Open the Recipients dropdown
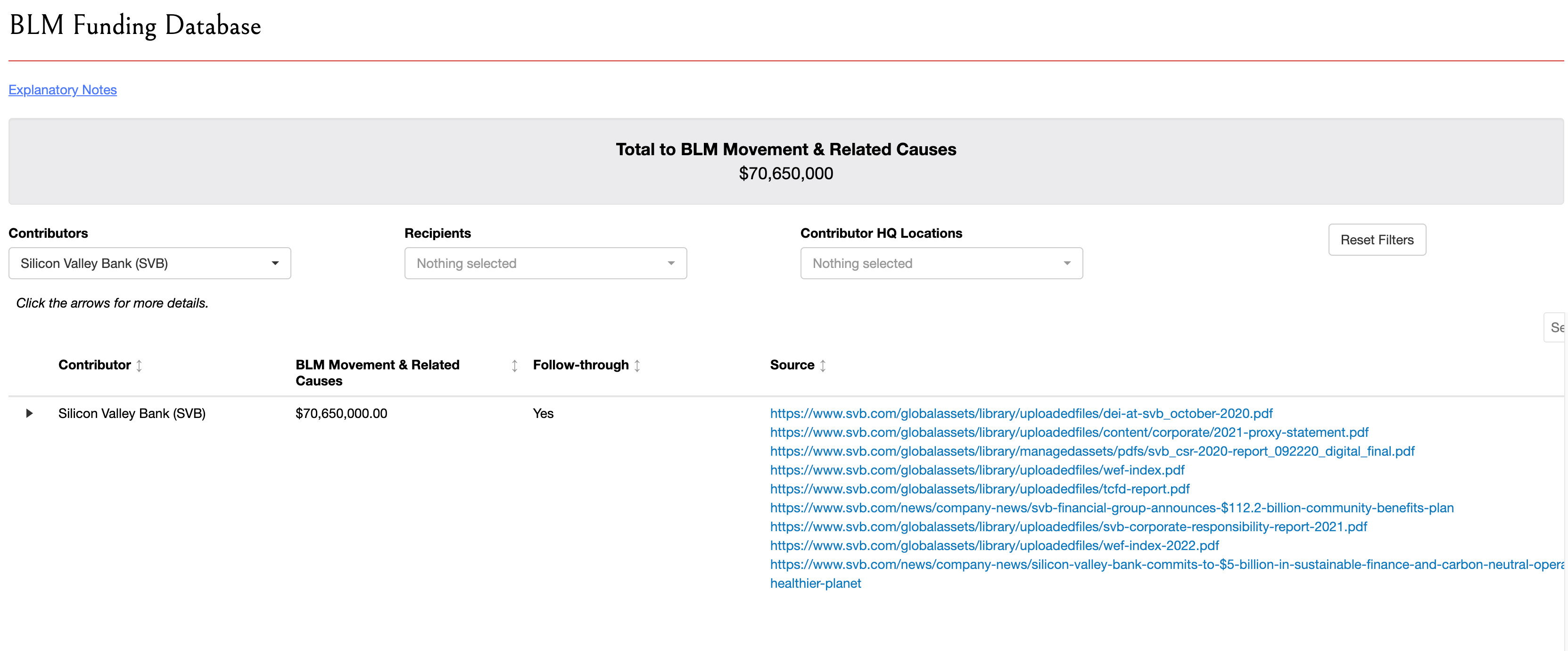 [545, 263]
